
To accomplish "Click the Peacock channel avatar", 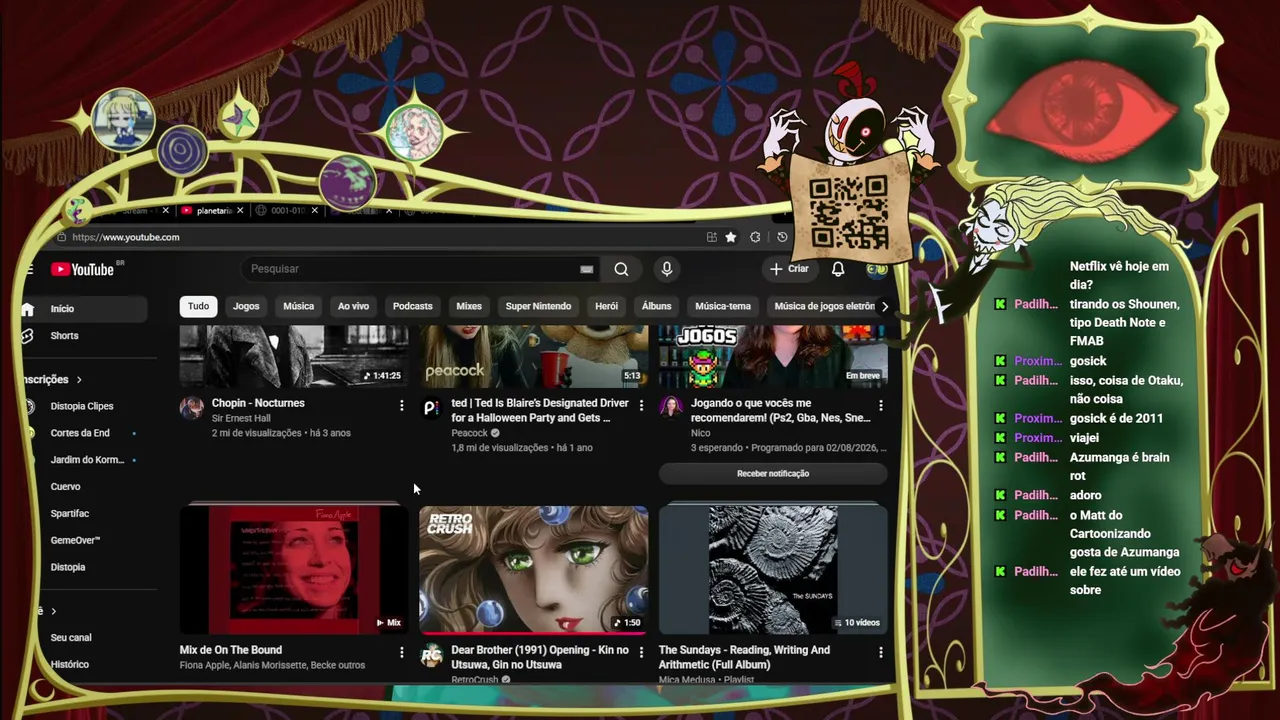I will [431, 407].
